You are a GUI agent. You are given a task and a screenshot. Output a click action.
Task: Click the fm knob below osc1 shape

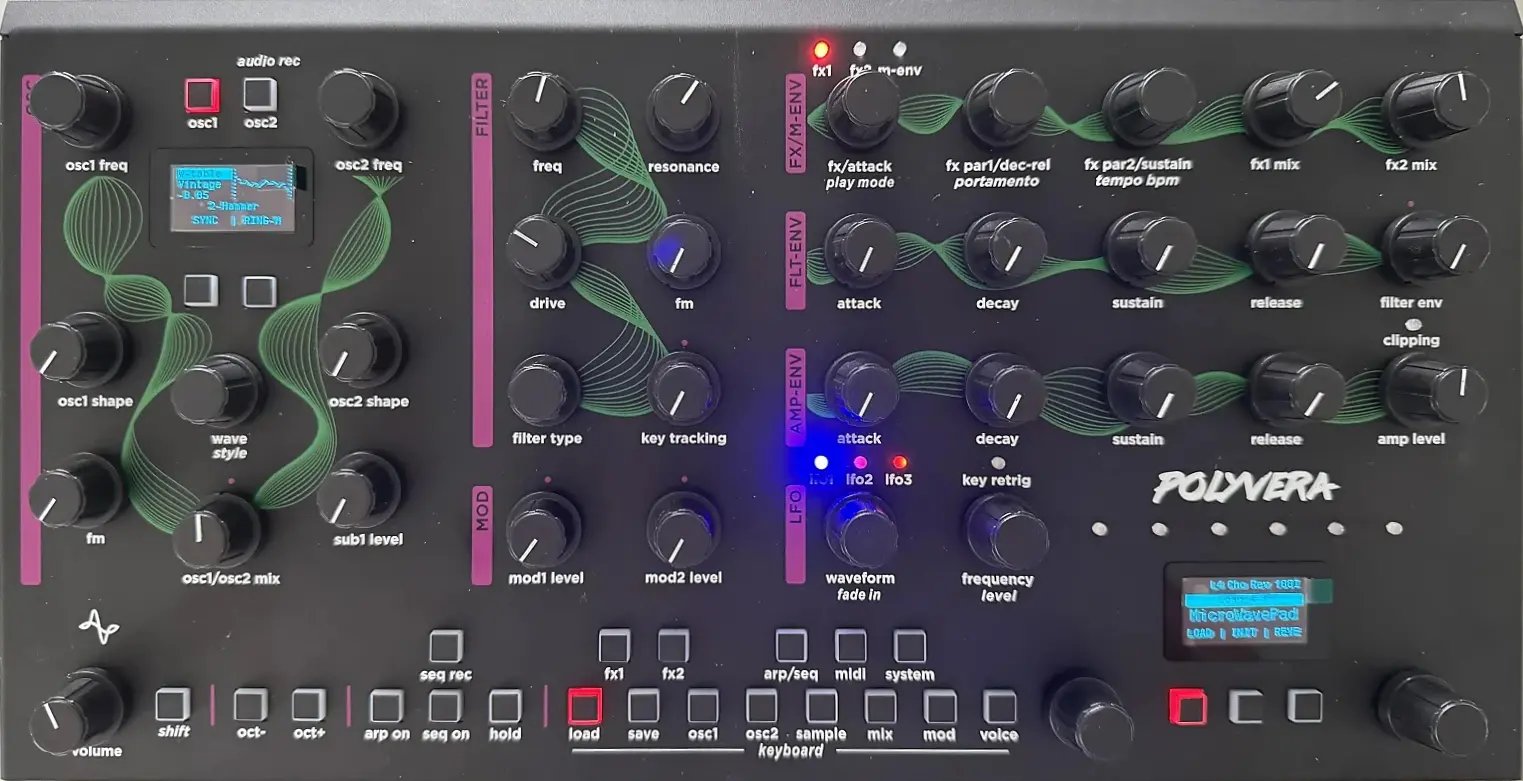point(75,492)
